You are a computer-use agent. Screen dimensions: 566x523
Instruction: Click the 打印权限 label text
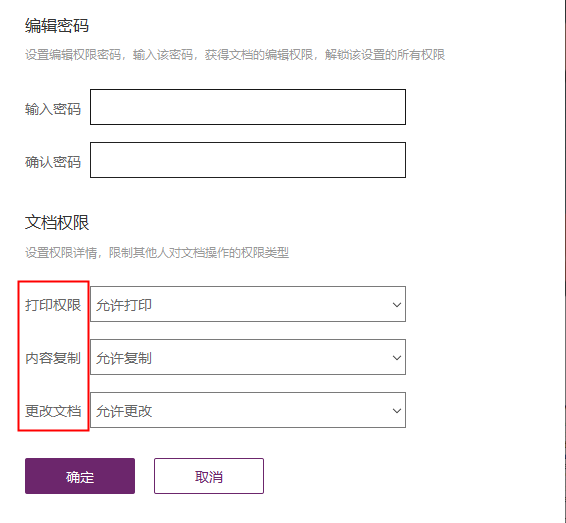53,305
